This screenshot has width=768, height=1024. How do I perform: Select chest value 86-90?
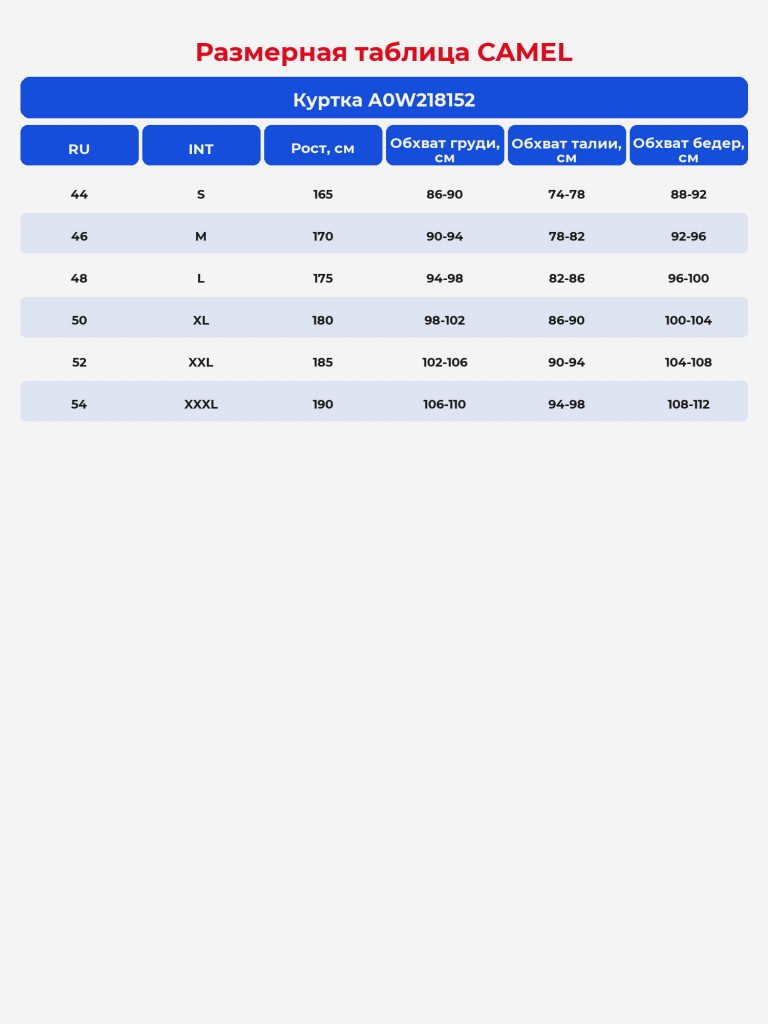[x=445, y=195]
